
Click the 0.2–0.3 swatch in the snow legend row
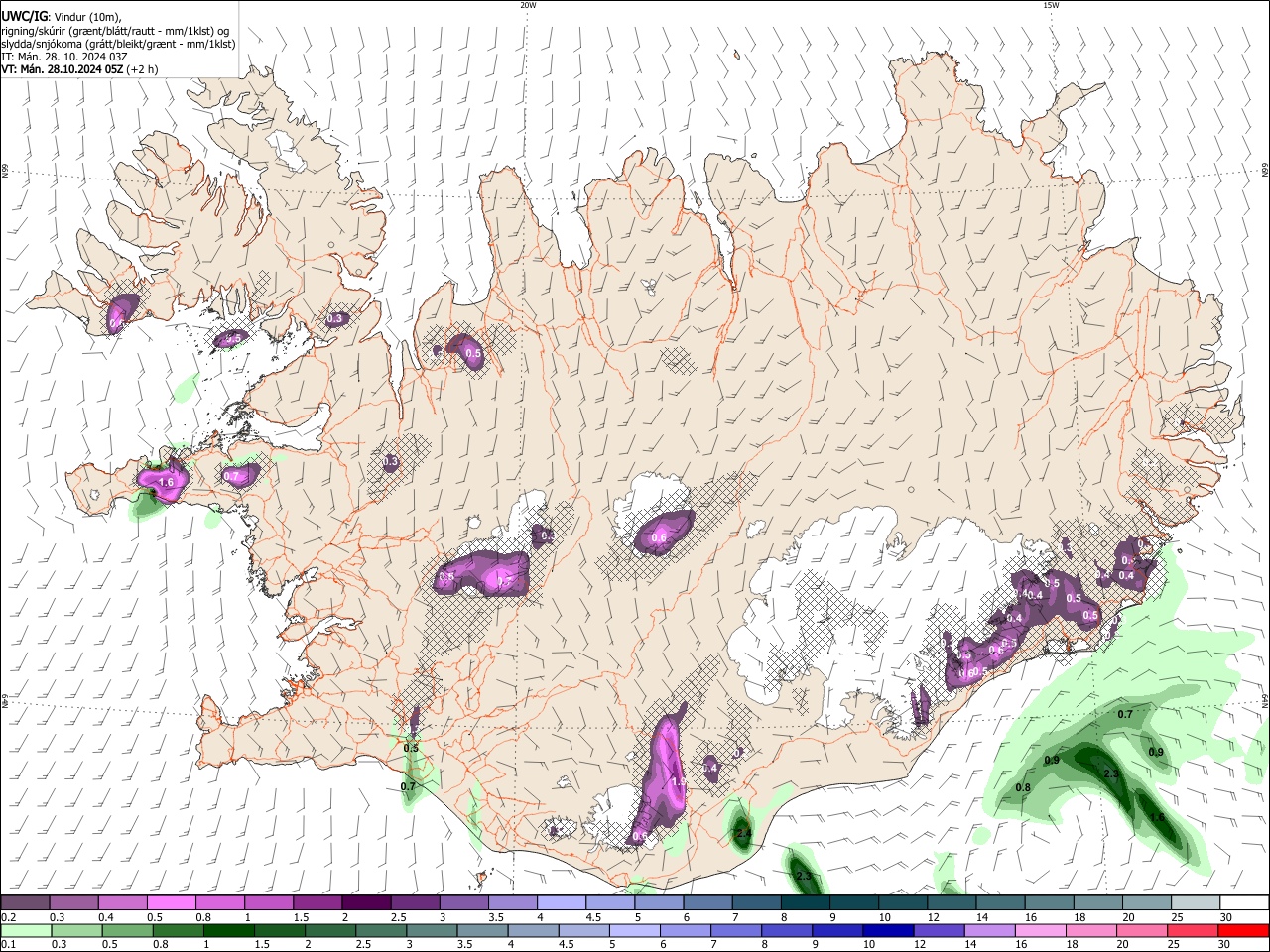[25, 902]
